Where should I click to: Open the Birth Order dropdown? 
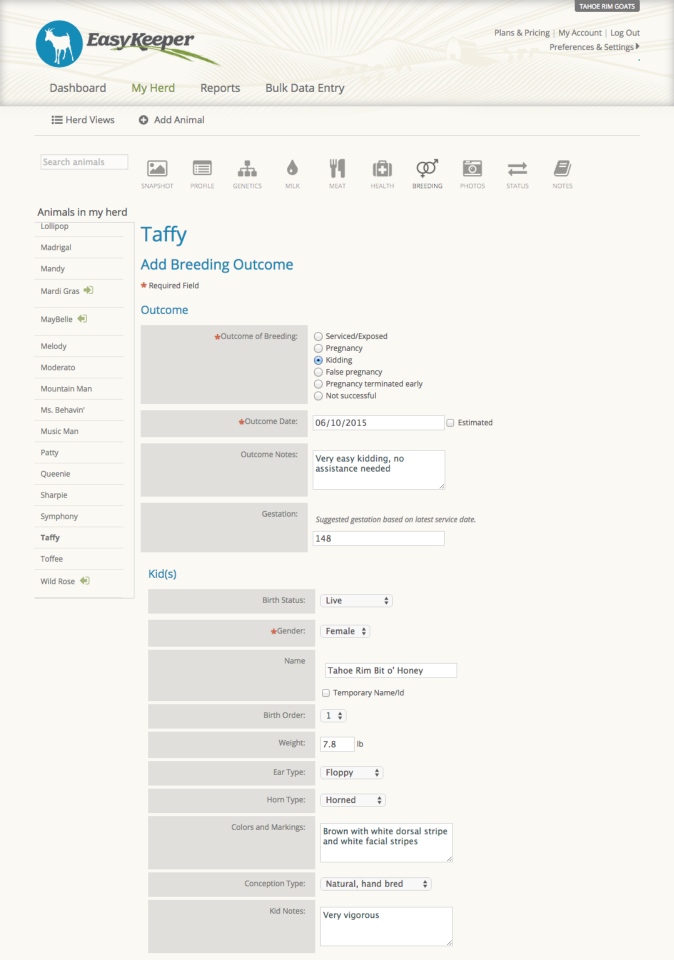click(334, 716)
